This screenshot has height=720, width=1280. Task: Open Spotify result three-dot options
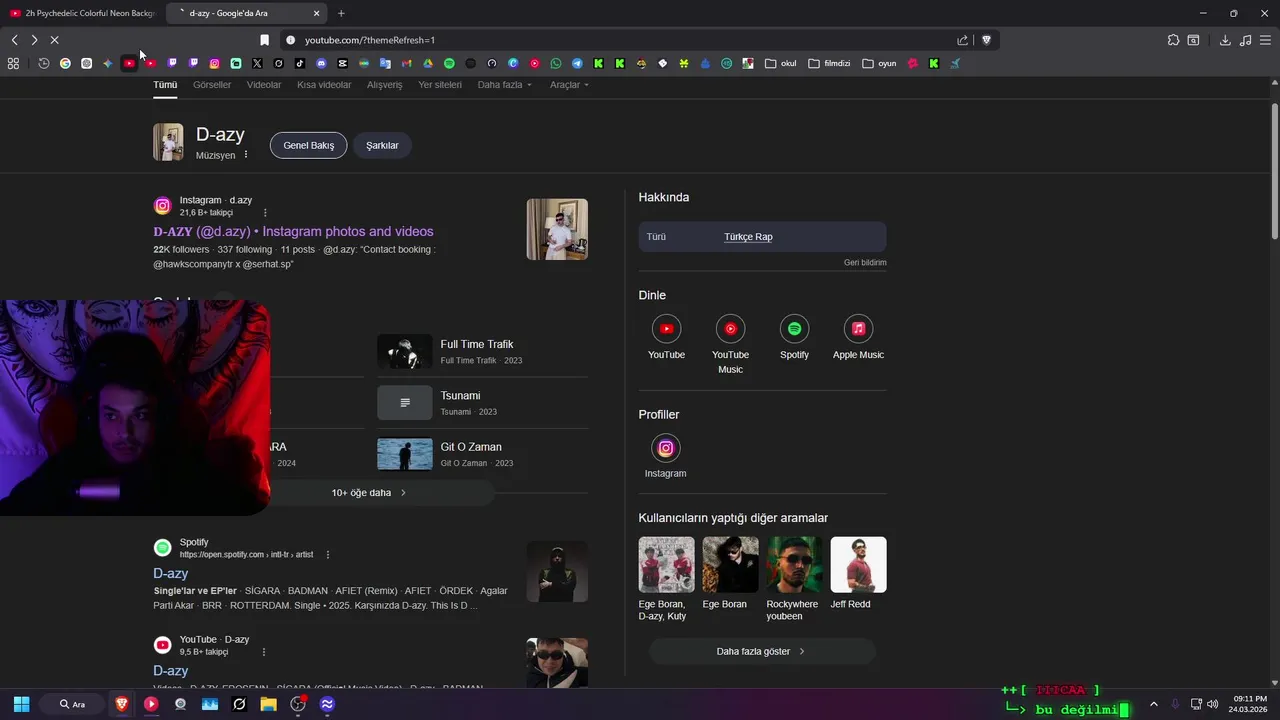[x=327, y=555]
